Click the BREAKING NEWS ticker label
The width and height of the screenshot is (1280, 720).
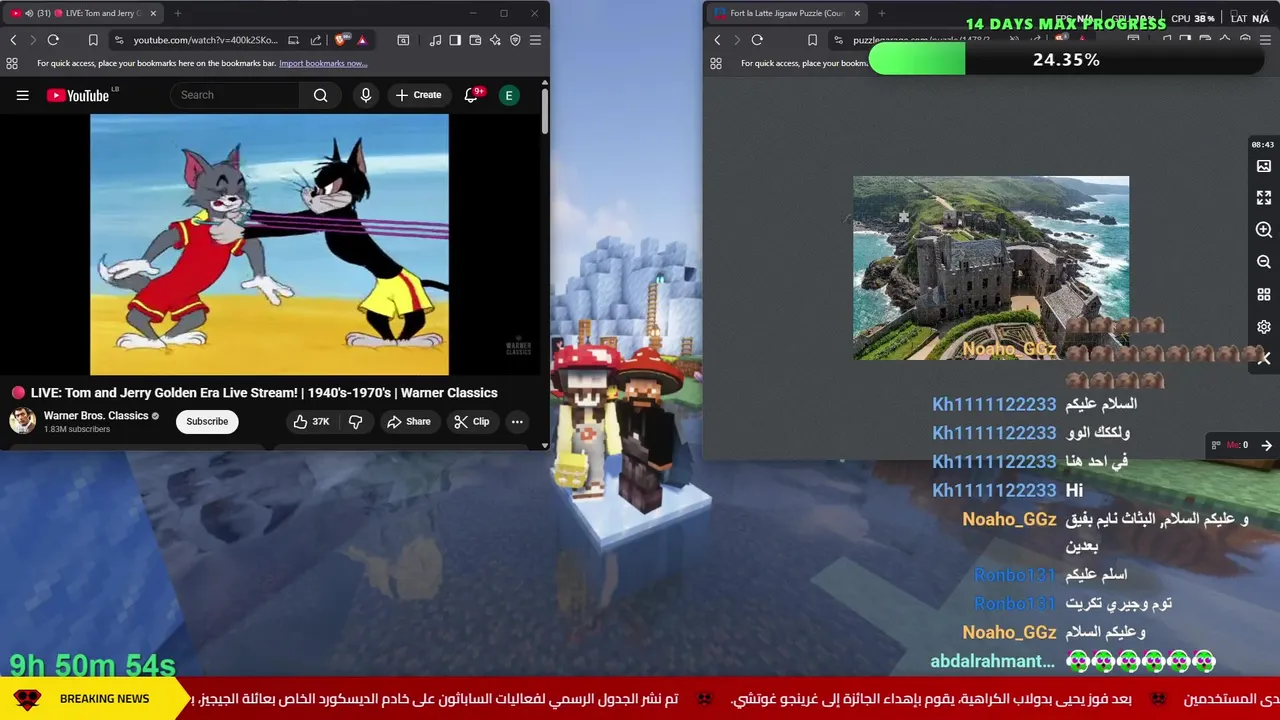(x=104, y=699)
